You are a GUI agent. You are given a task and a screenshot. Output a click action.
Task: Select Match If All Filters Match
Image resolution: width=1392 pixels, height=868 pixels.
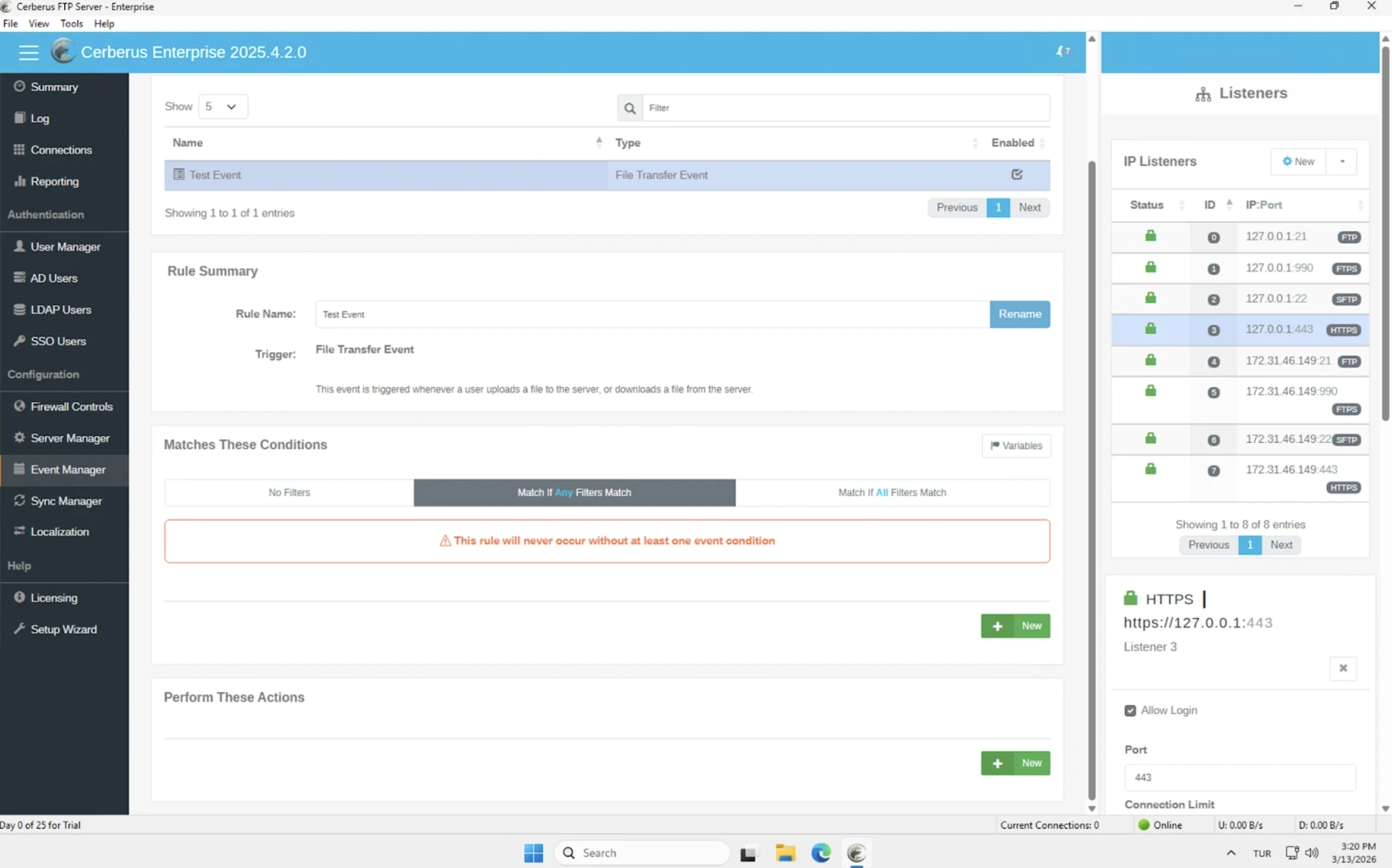893,492
